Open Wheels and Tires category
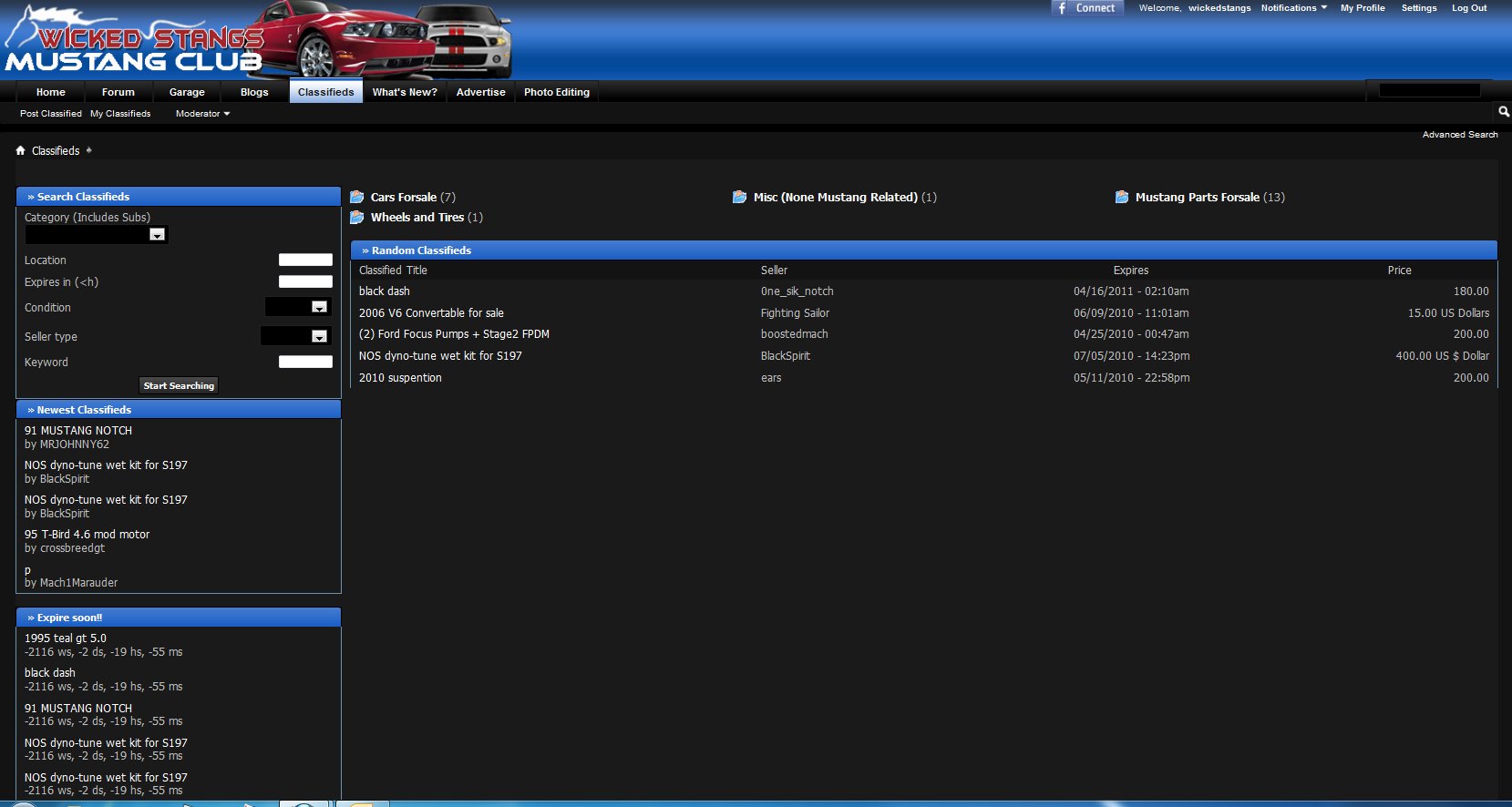 point(417,217)
